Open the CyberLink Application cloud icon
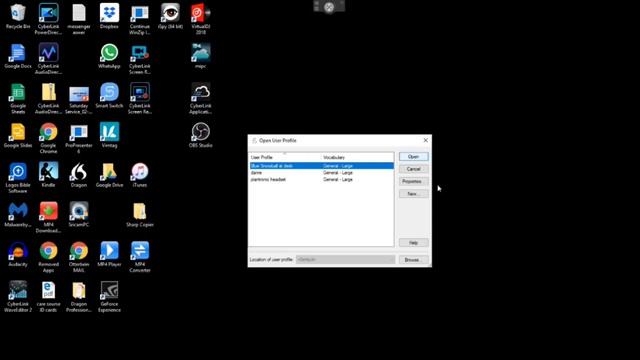This screenshot has height=360, width=640. 200,98
